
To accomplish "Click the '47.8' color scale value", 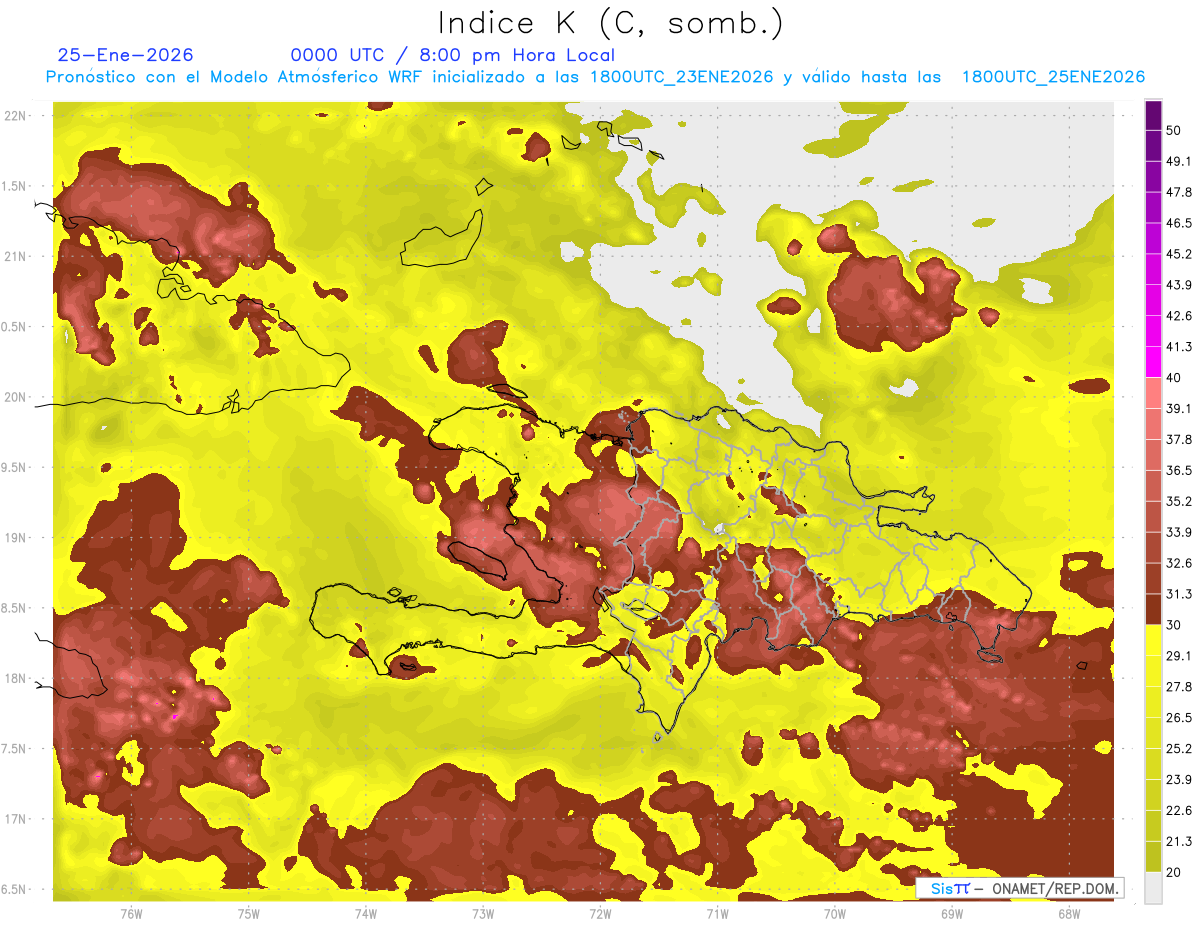I will [1179, 192].
